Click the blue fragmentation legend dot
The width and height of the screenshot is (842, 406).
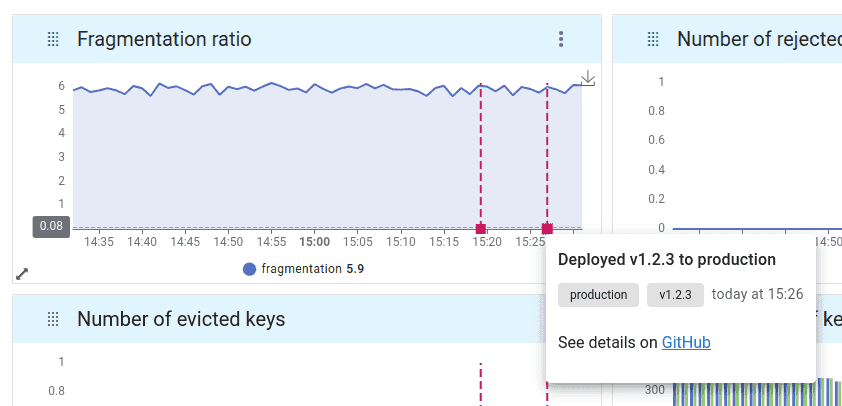tap(249, 268)
